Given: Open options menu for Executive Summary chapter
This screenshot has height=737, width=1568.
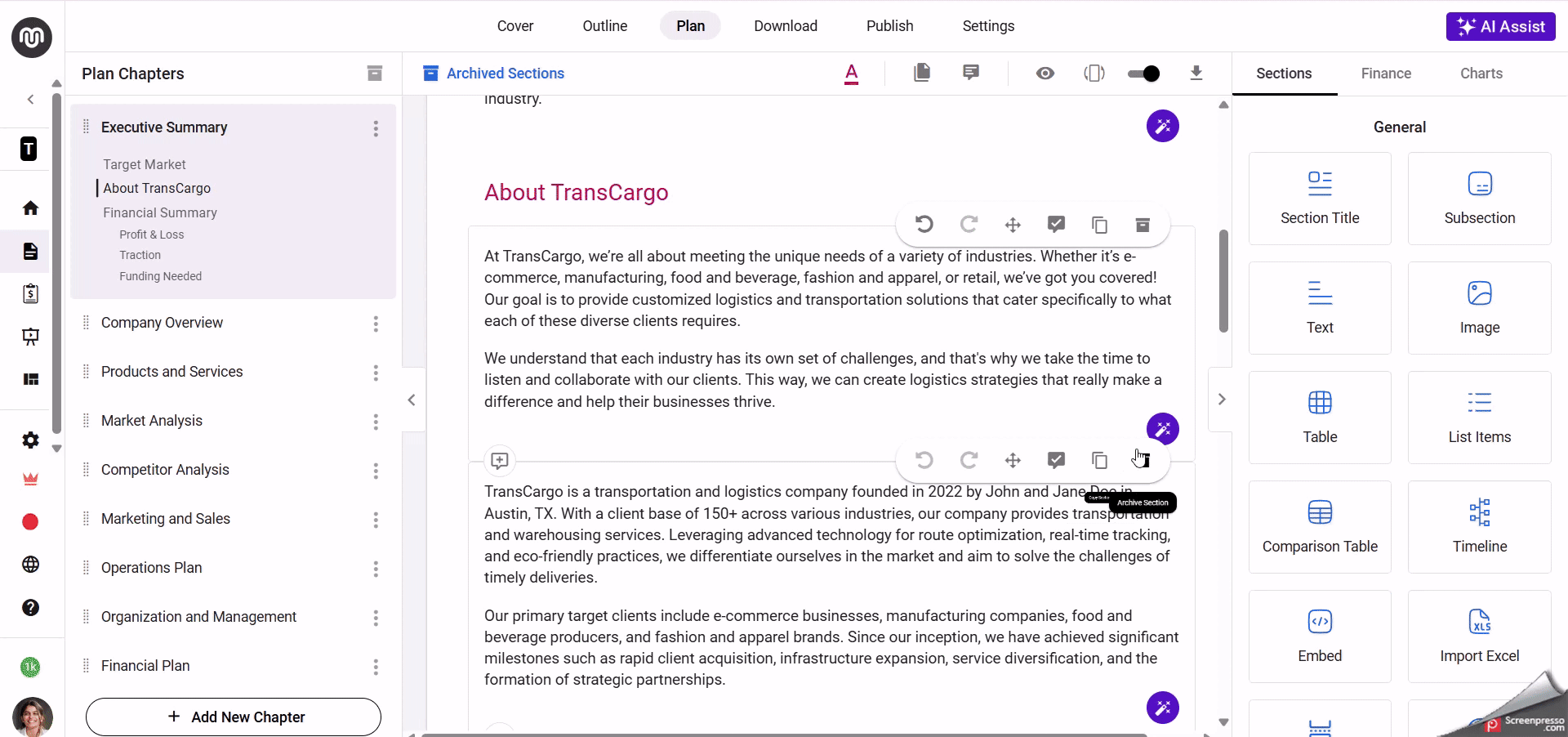Looking at the screenshot, I should pyautogui.click(x=376, y=128).
